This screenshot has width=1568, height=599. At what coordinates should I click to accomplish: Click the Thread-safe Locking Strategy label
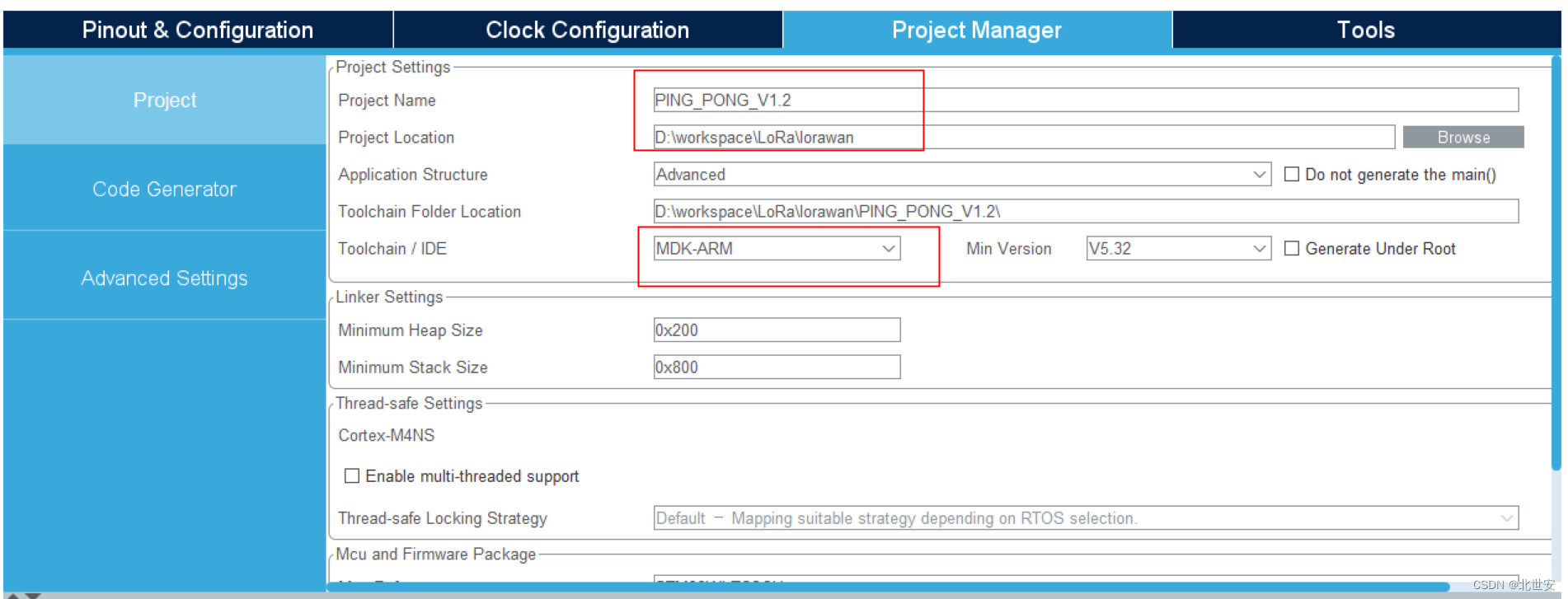pos(443,517)
